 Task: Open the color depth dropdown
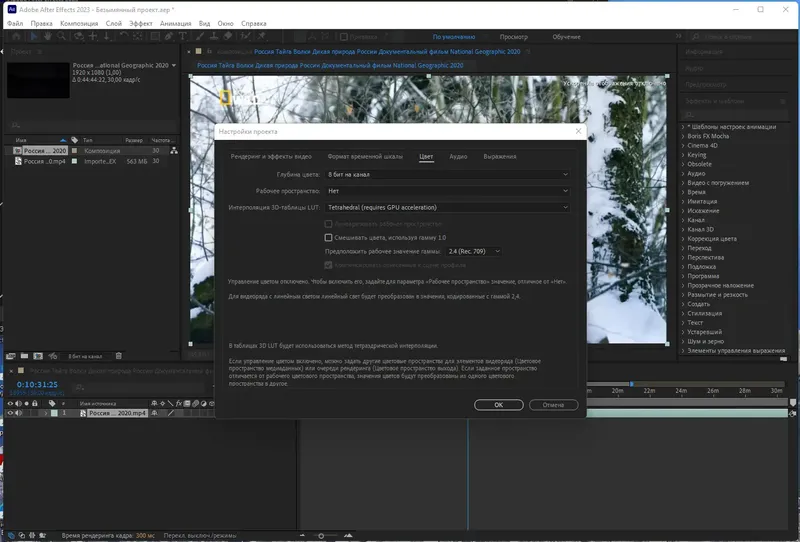click(x=447, y=175)
